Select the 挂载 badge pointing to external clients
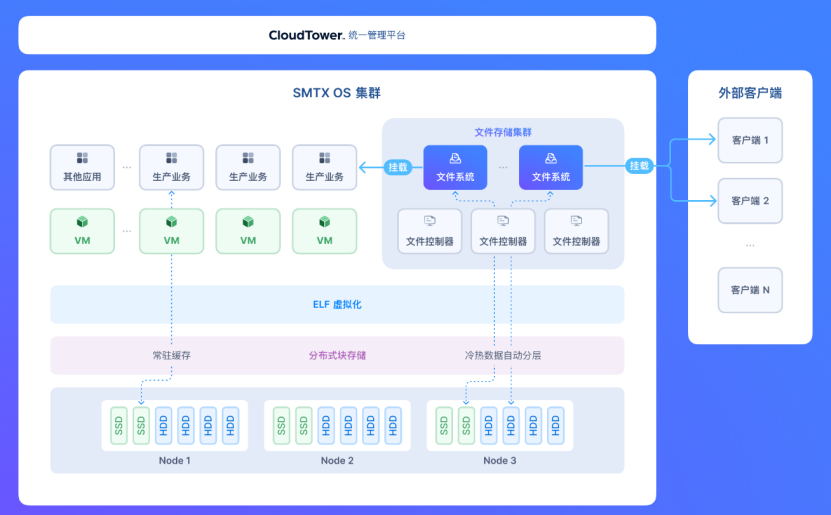The height and width of the screenshot is (515, 831). coord(639,166)
